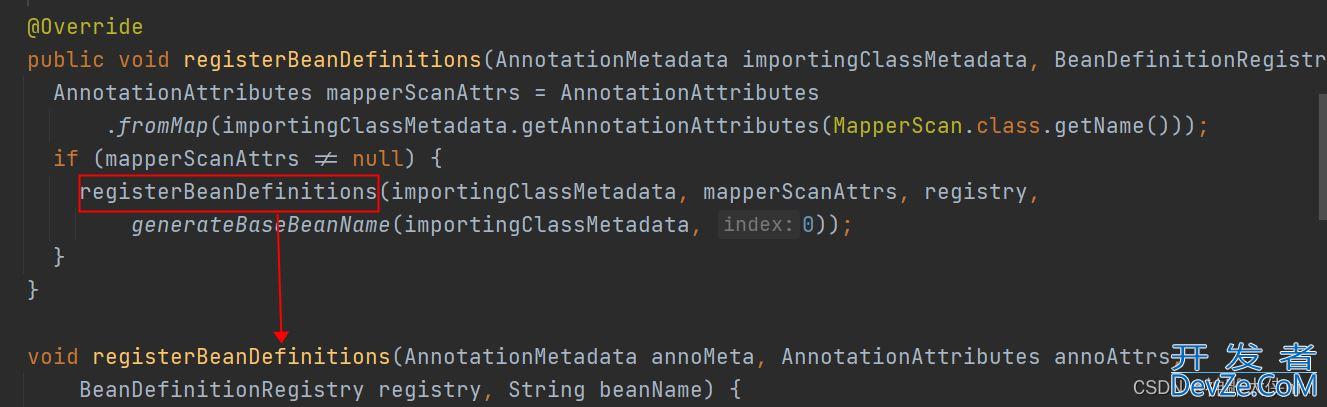Screen dimensions: 1327x407
Task: Click BeanDefinitionRegistry type on last line
Action: coord(222,389)
